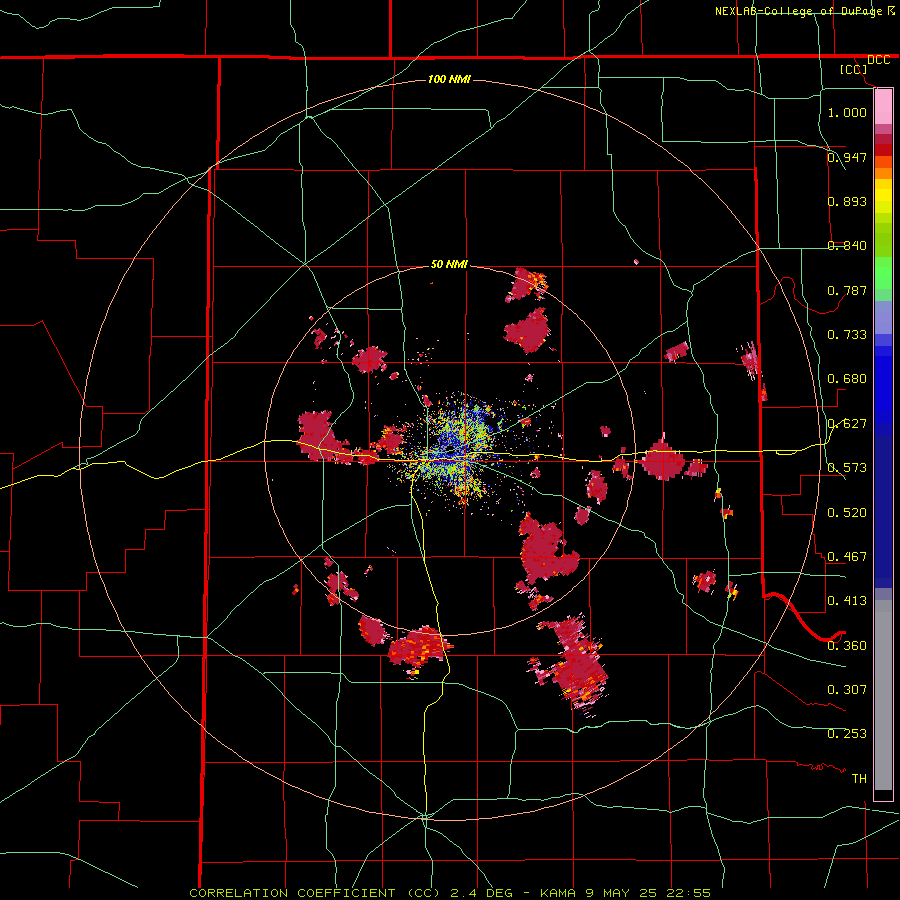
Task: Click the 0.947 color scale value
Action: point(847,157)
